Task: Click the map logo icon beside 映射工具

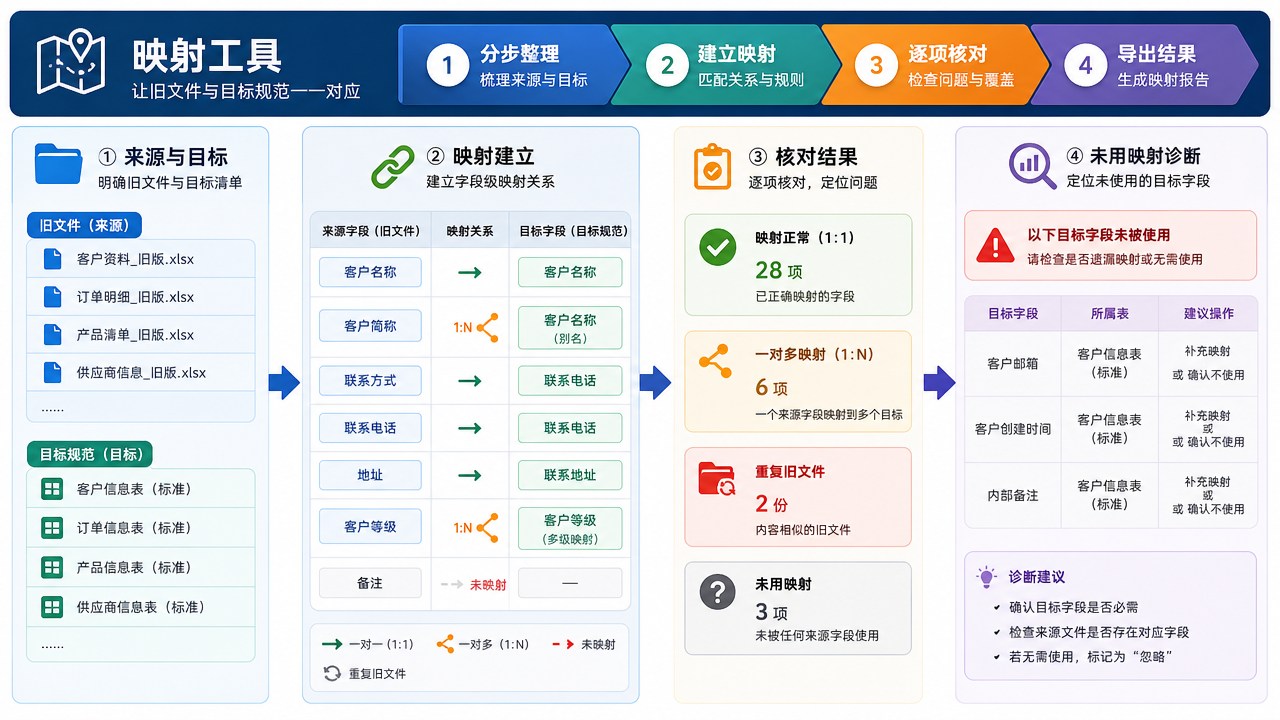Action: pyautogui.click(x=70, y=63)
